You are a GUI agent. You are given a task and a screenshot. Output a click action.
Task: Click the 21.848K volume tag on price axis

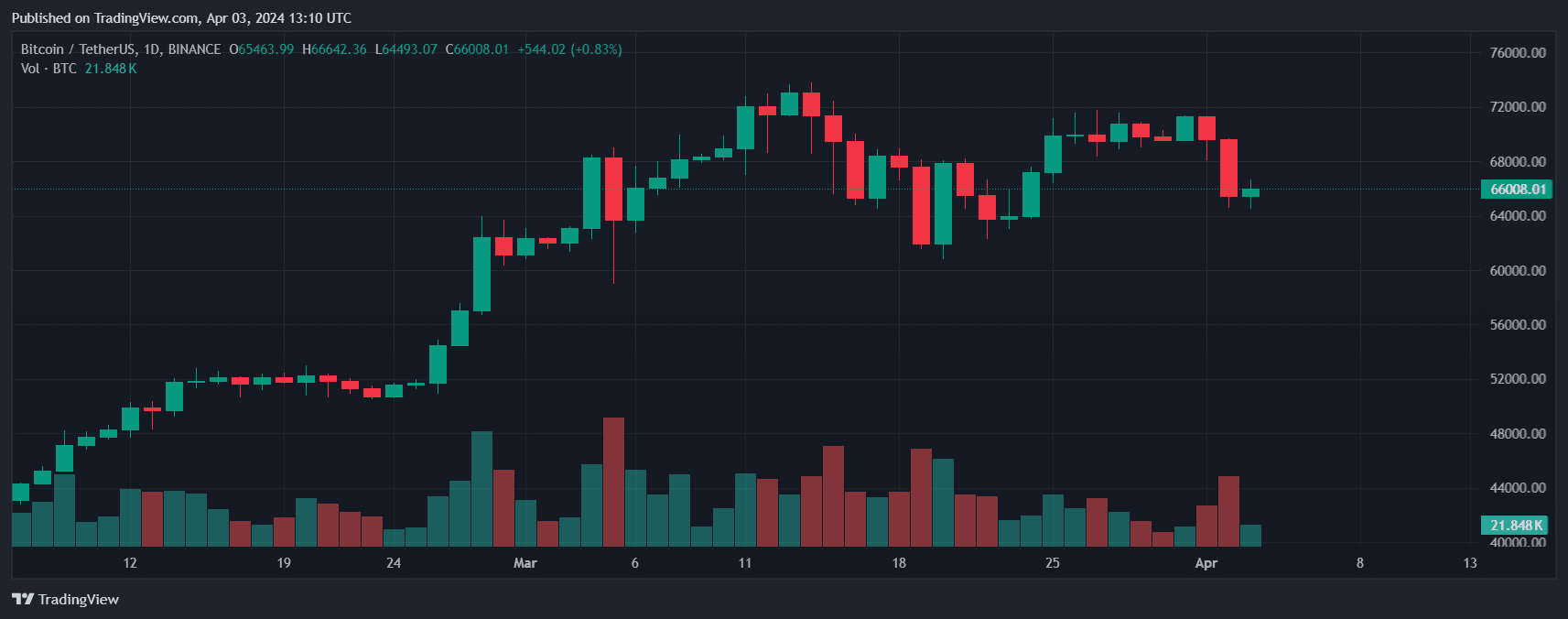point(1514,525)
